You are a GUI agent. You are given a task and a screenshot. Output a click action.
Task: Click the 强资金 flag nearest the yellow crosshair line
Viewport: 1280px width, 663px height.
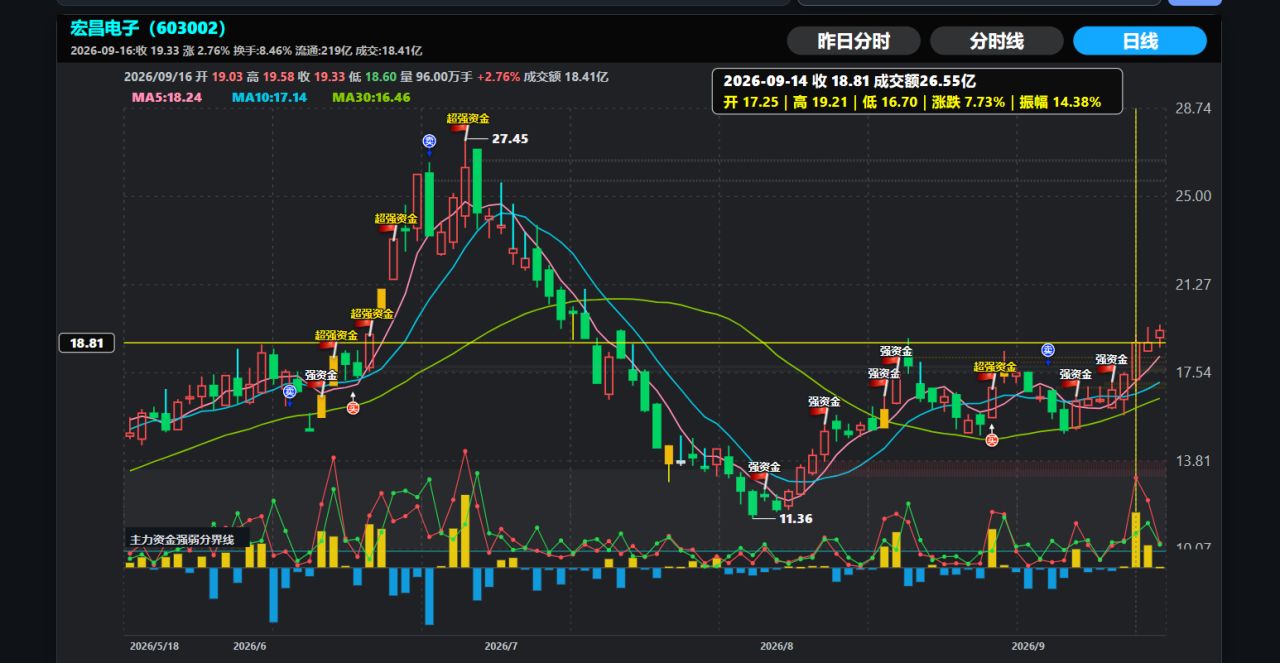tap(1111, 359)
